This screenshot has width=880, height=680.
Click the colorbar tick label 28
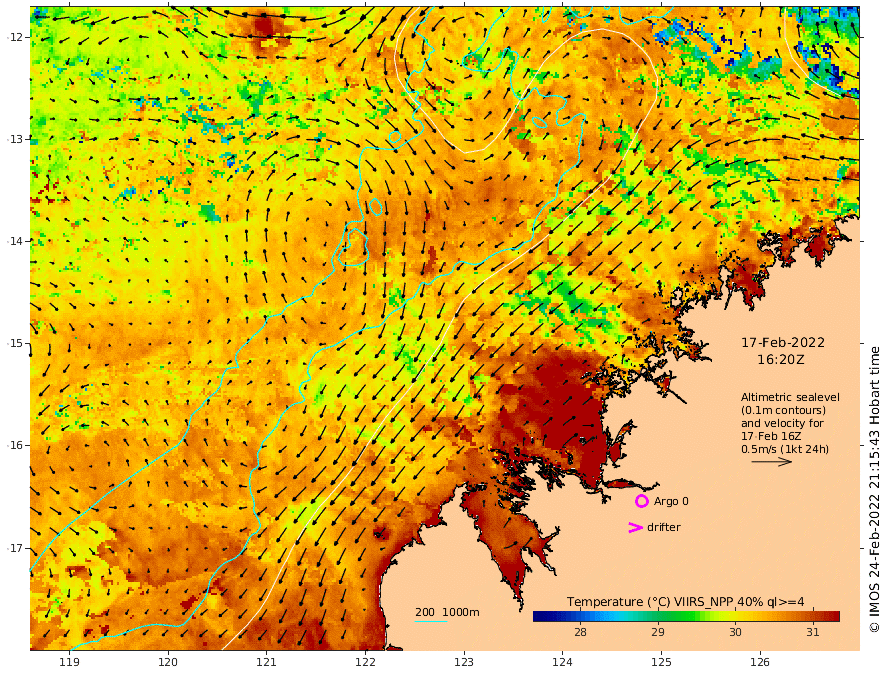[580, 632]
